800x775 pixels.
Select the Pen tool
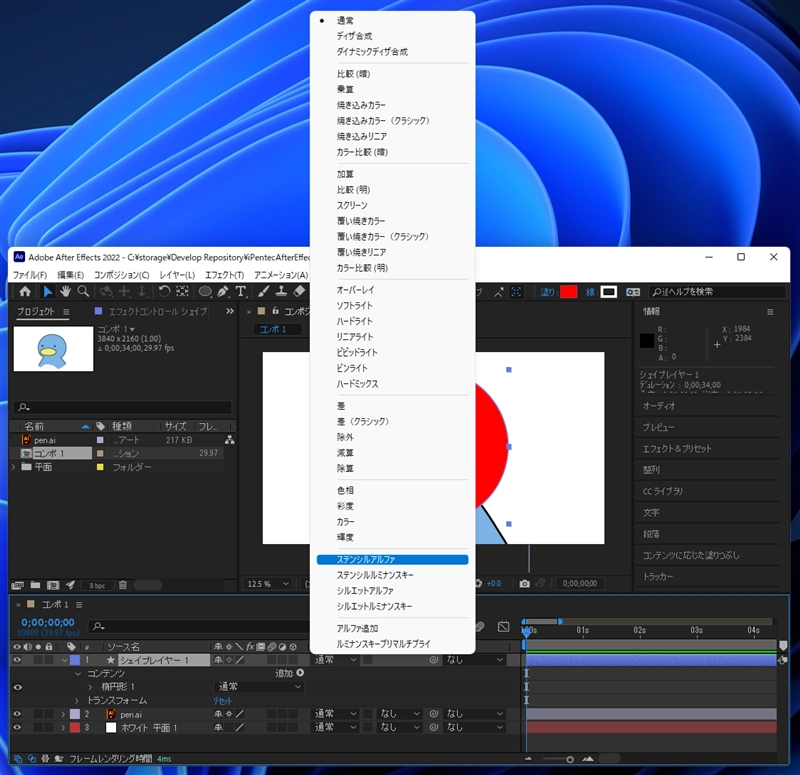click(x=223, y=292)
